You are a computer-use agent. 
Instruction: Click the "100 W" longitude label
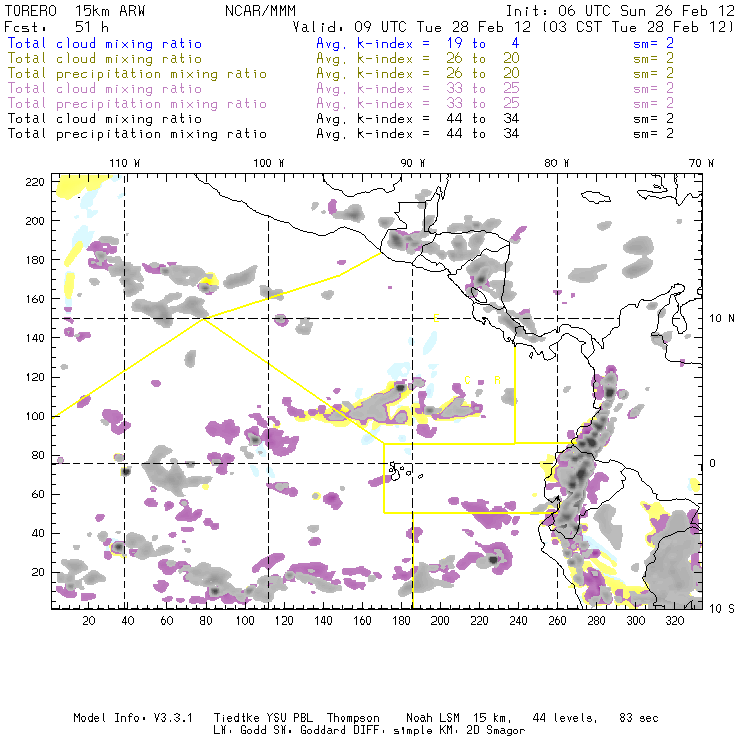(x=269, y=163)
